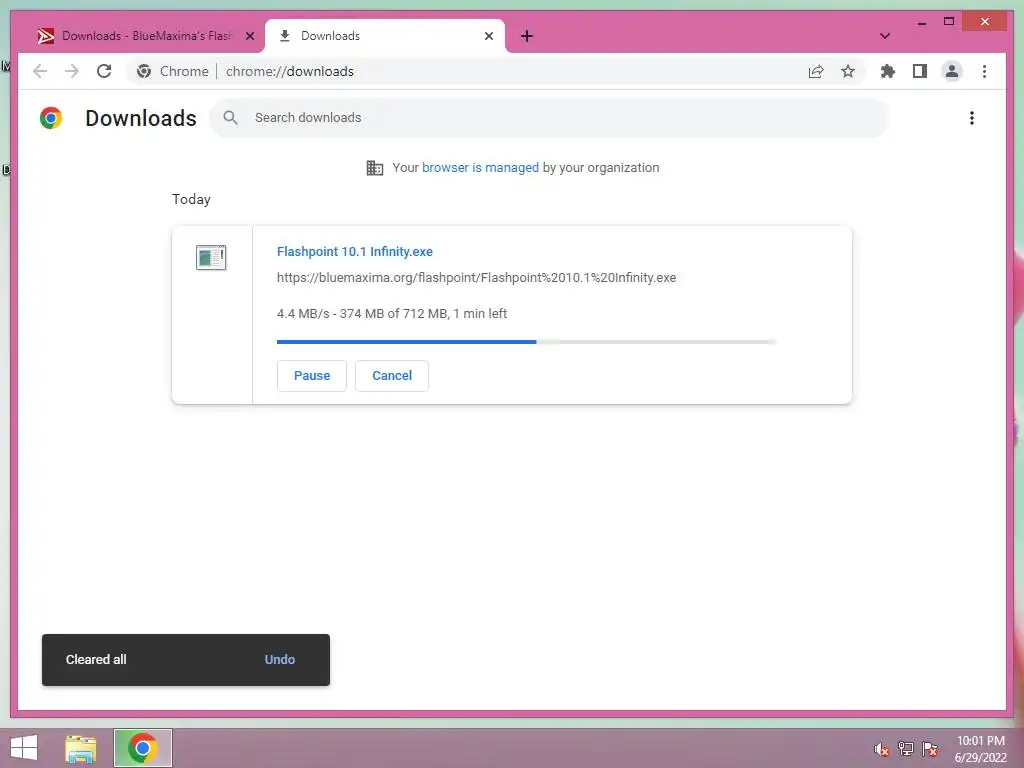Screen dimensions: 1024x768
Task: Close the BlueMaxima Flashpoint tab
Action: pos(249,36)
